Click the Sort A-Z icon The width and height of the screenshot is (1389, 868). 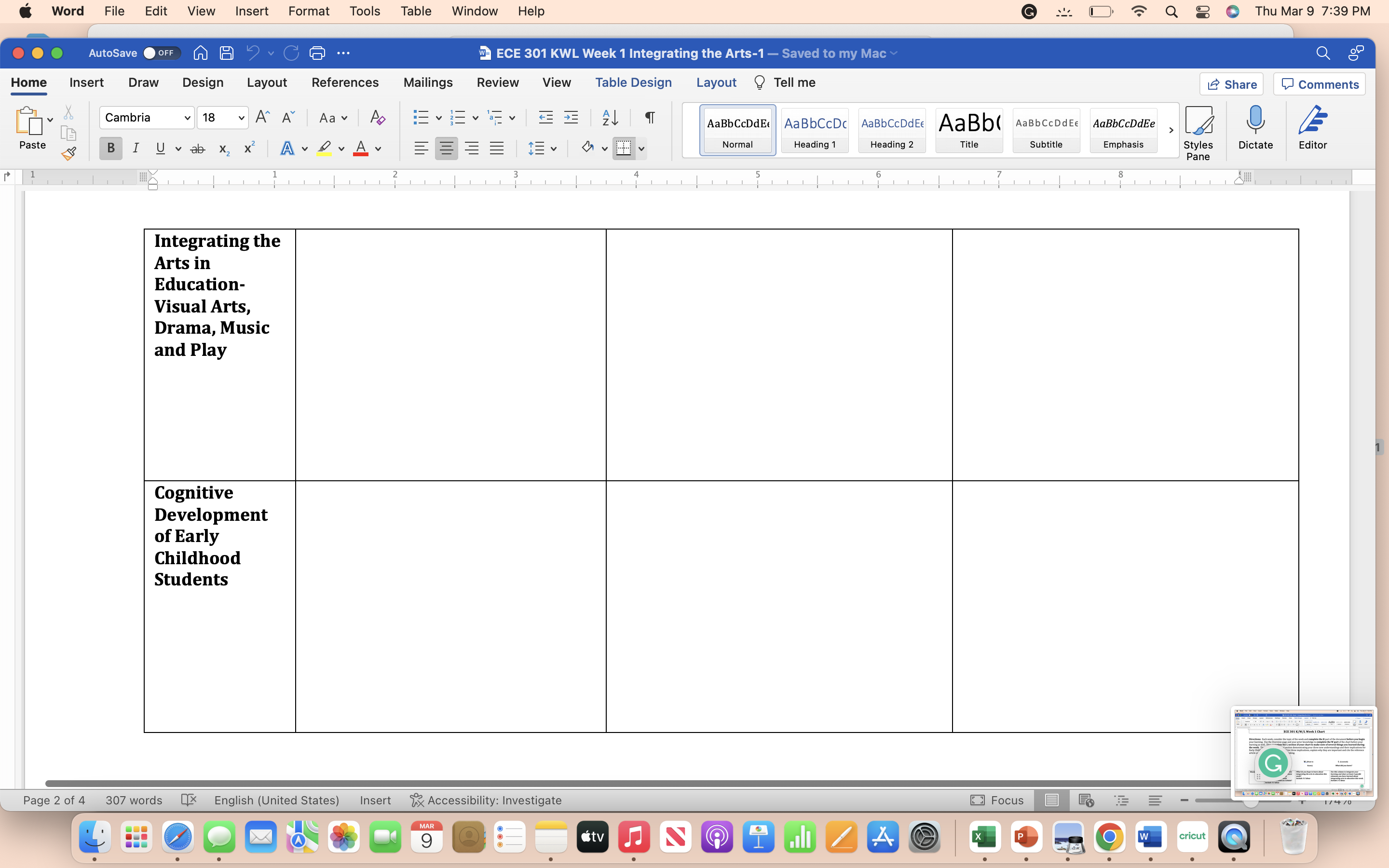pos(610,118)
